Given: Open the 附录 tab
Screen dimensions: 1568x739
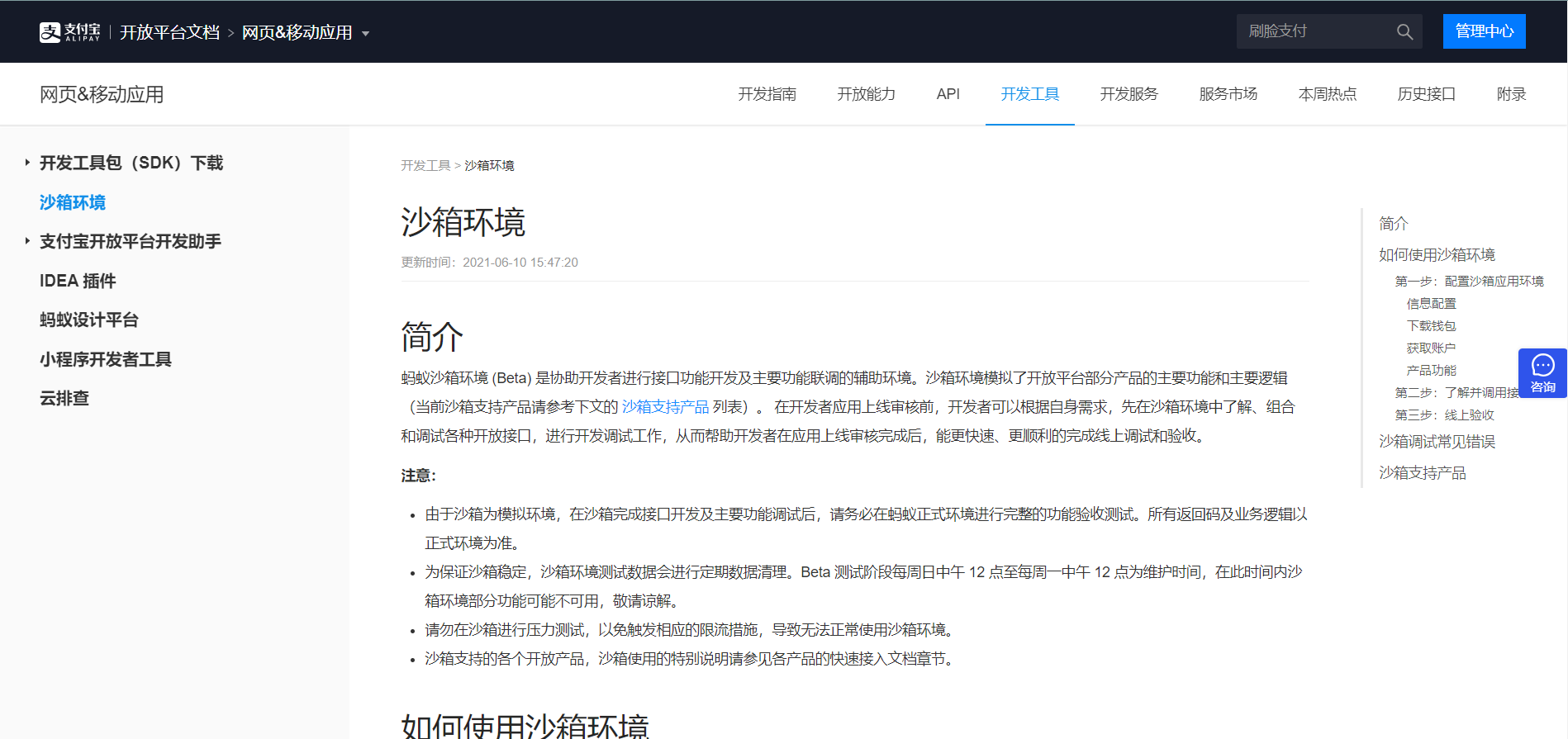Looking at the screenshot, I should click(1511, 94).
